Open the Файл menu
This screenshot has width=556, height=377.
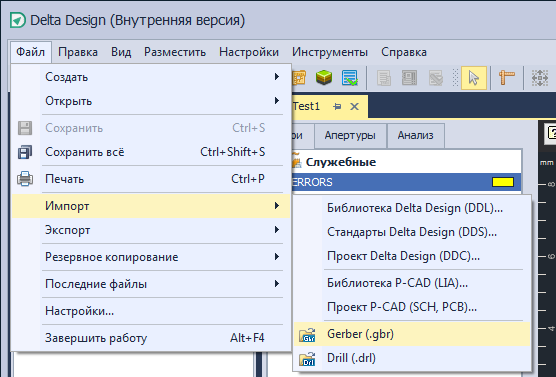[x=30, y=52]
